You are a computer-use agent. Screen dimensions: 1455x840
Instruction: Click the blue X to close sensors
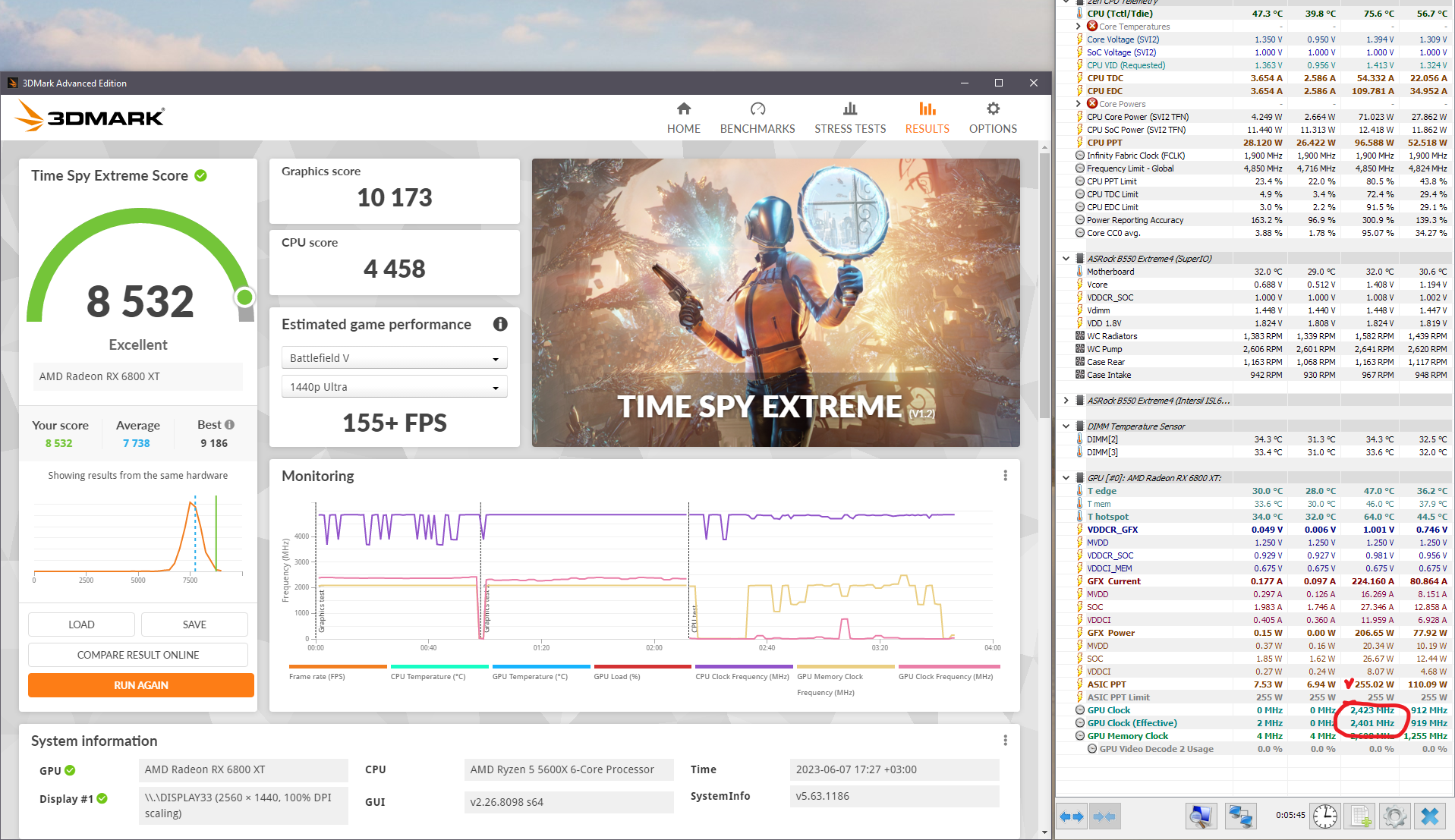pyautogui.click(x=1430, y=816)
